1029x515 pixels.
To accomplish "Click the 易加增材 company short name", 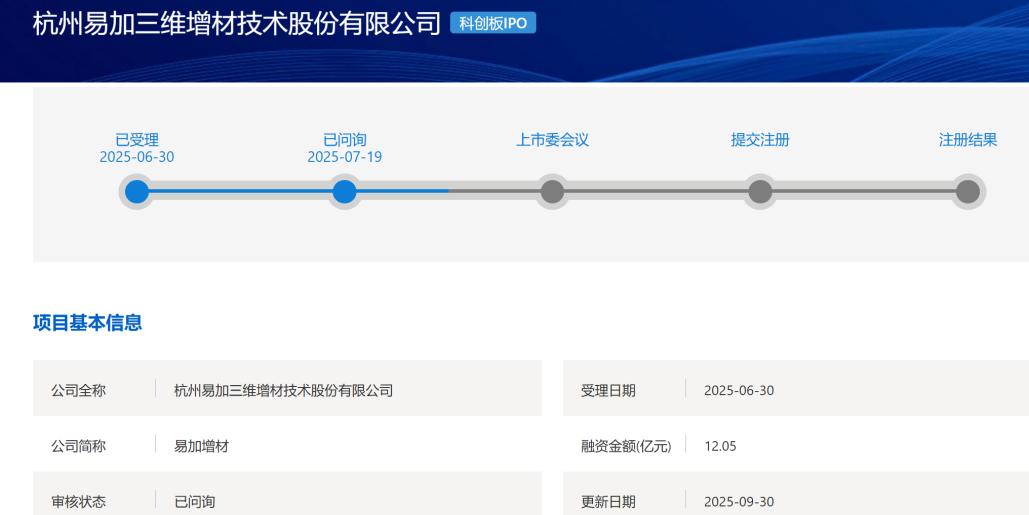I will pos(201,446).
